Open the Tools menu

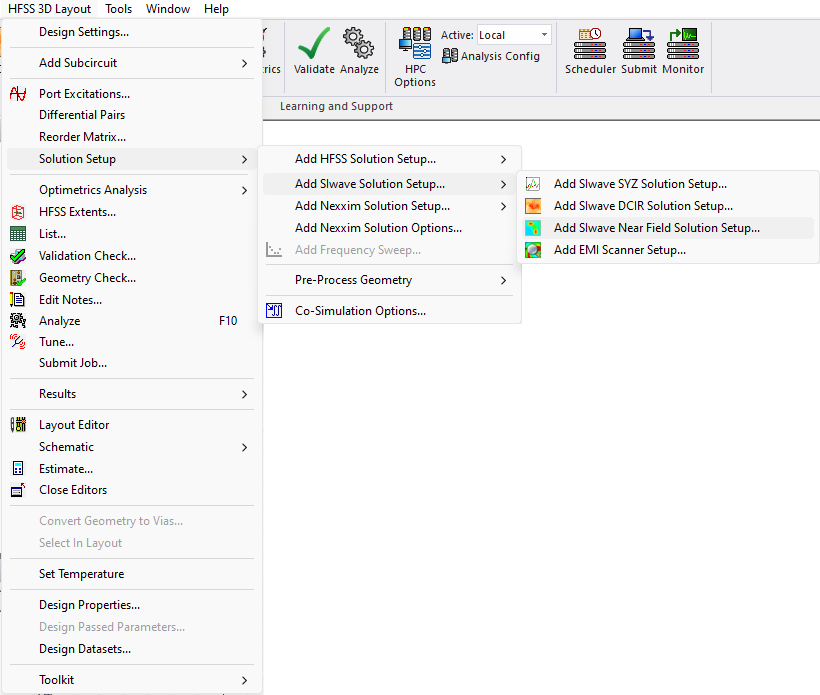click(x=118, y=8)
